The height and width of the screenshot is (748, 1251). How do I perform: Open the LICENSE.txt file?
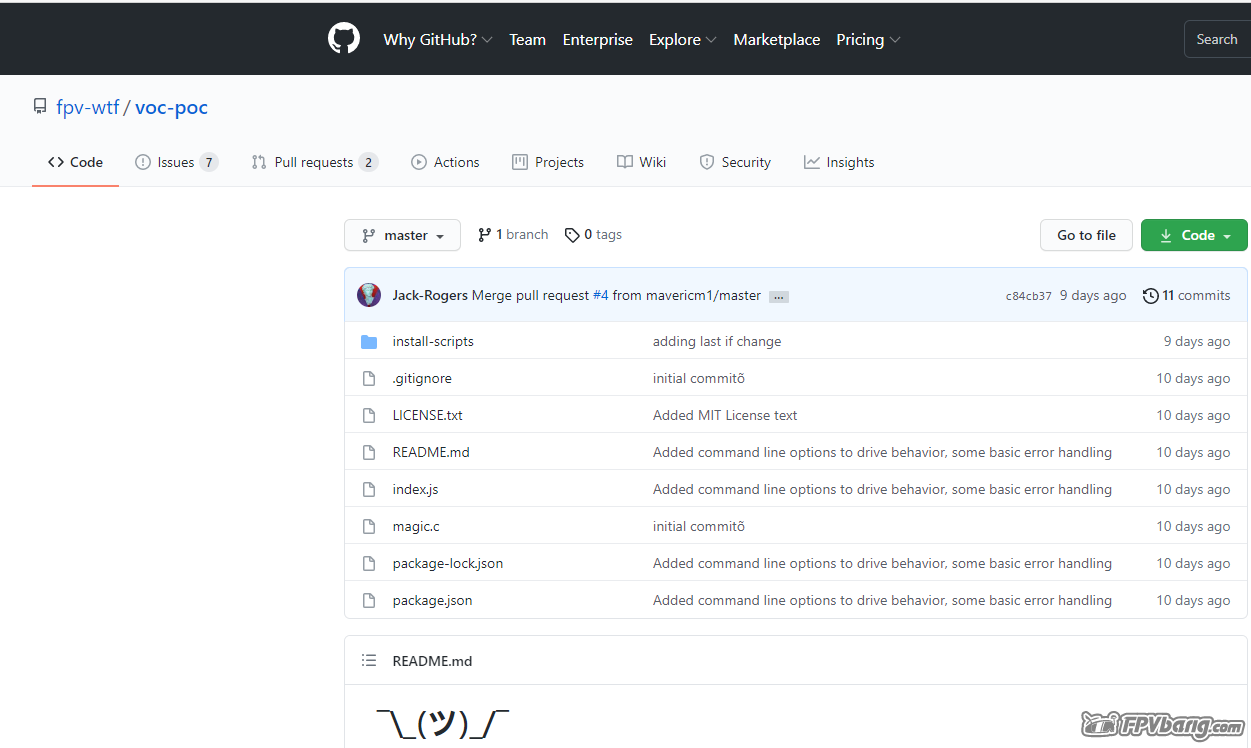(428, 416)
